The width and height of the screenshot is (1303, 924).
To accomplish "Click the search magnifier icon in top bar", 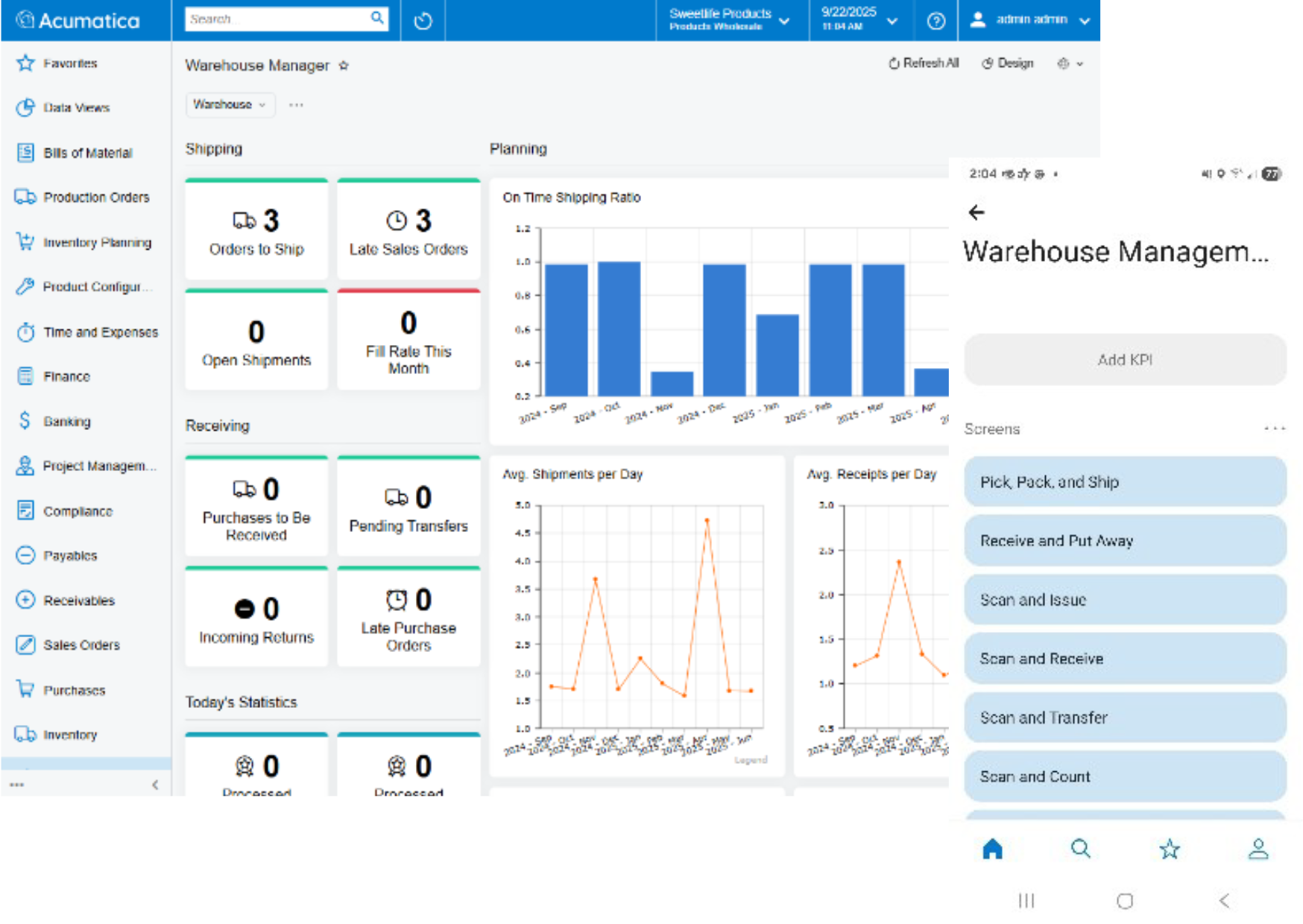I will click(x=377, y=18).
